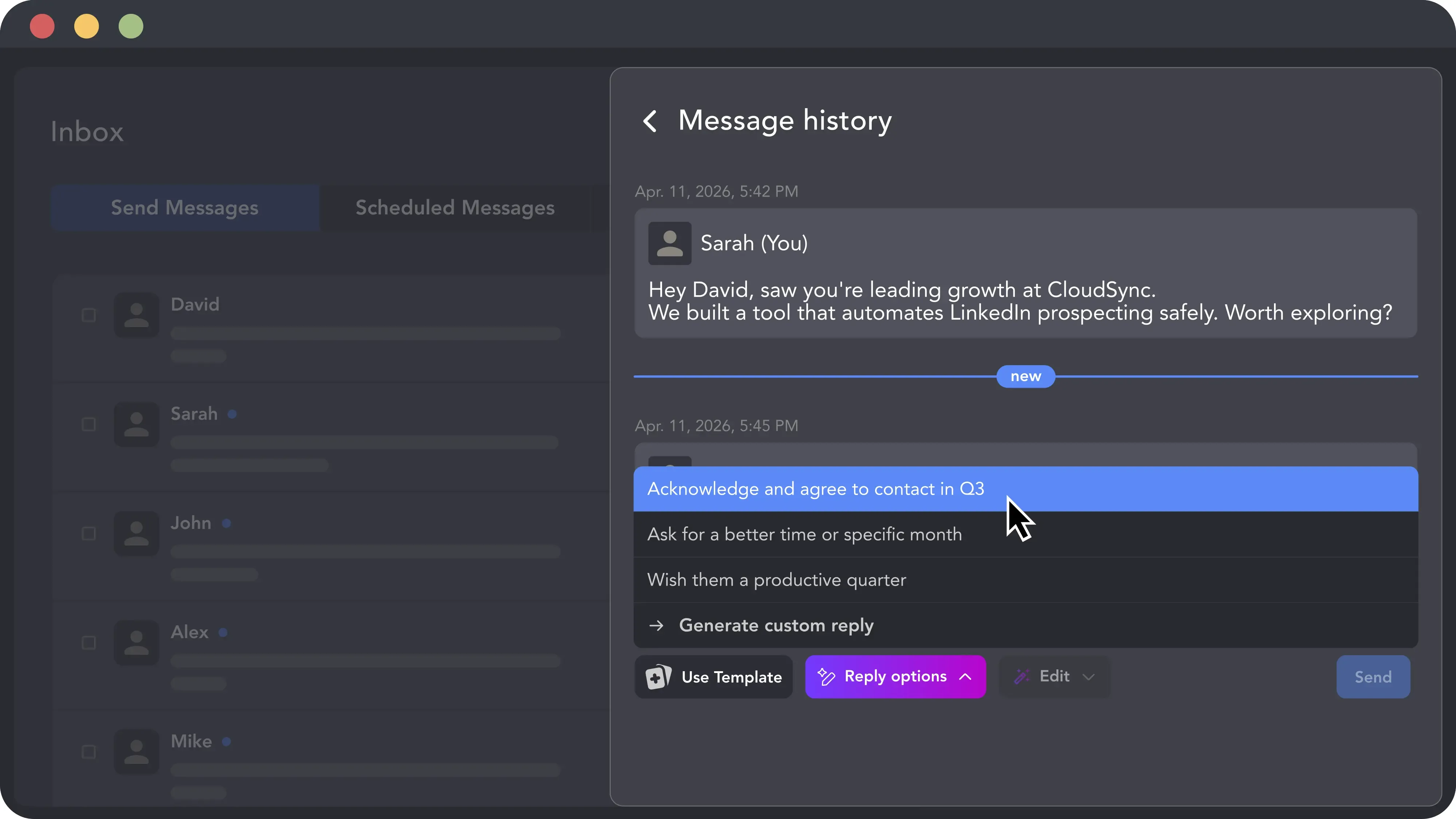The height and width of the screenshot is (819, 1456).
Task: Tick the checkbox for Sarah
Action: 89,424
